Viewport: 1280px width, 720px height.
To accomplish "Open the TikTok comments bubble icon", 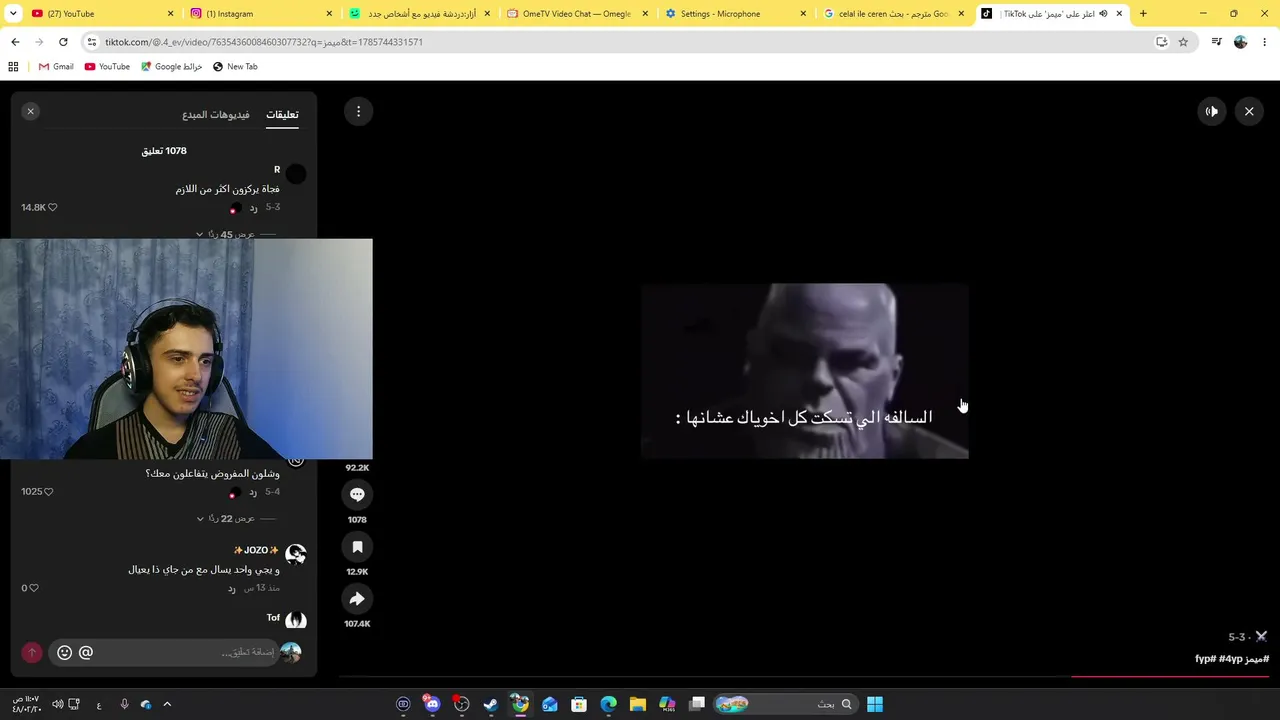I will tap(357, 494).
